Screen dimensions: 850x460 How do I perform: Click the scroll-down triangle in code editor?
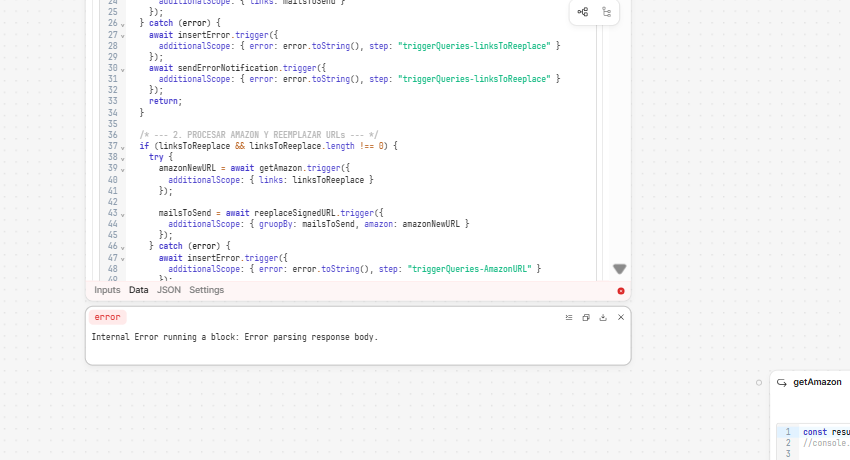[x=620, y=269]
